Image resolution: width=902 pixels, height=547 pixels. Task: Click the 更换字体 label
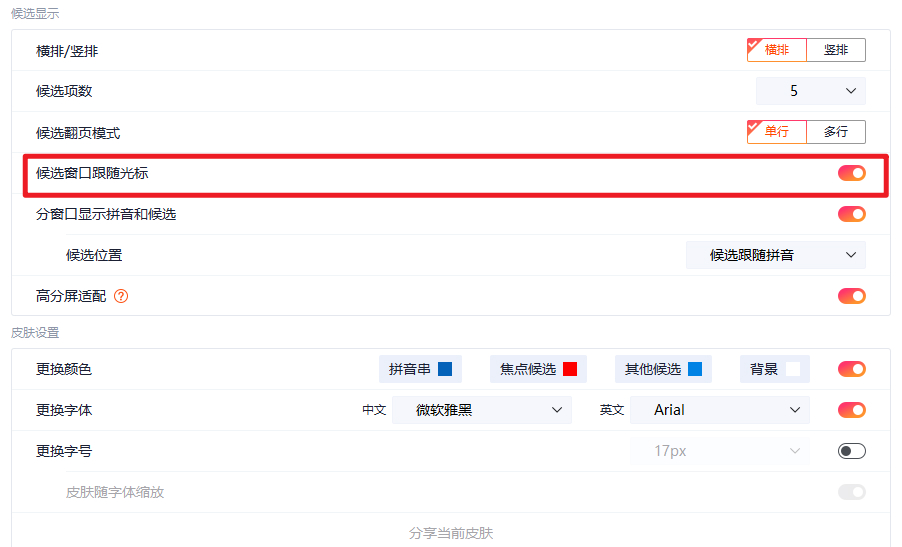64,410
